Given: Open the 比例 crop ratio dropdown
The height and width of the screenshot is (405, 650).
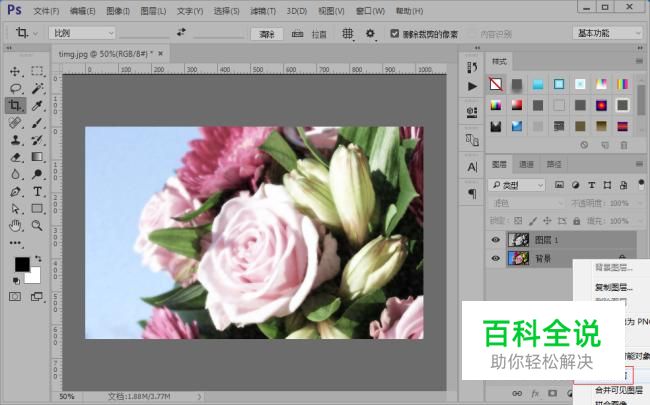Looking at the screenshot, I should pos(82,33).
